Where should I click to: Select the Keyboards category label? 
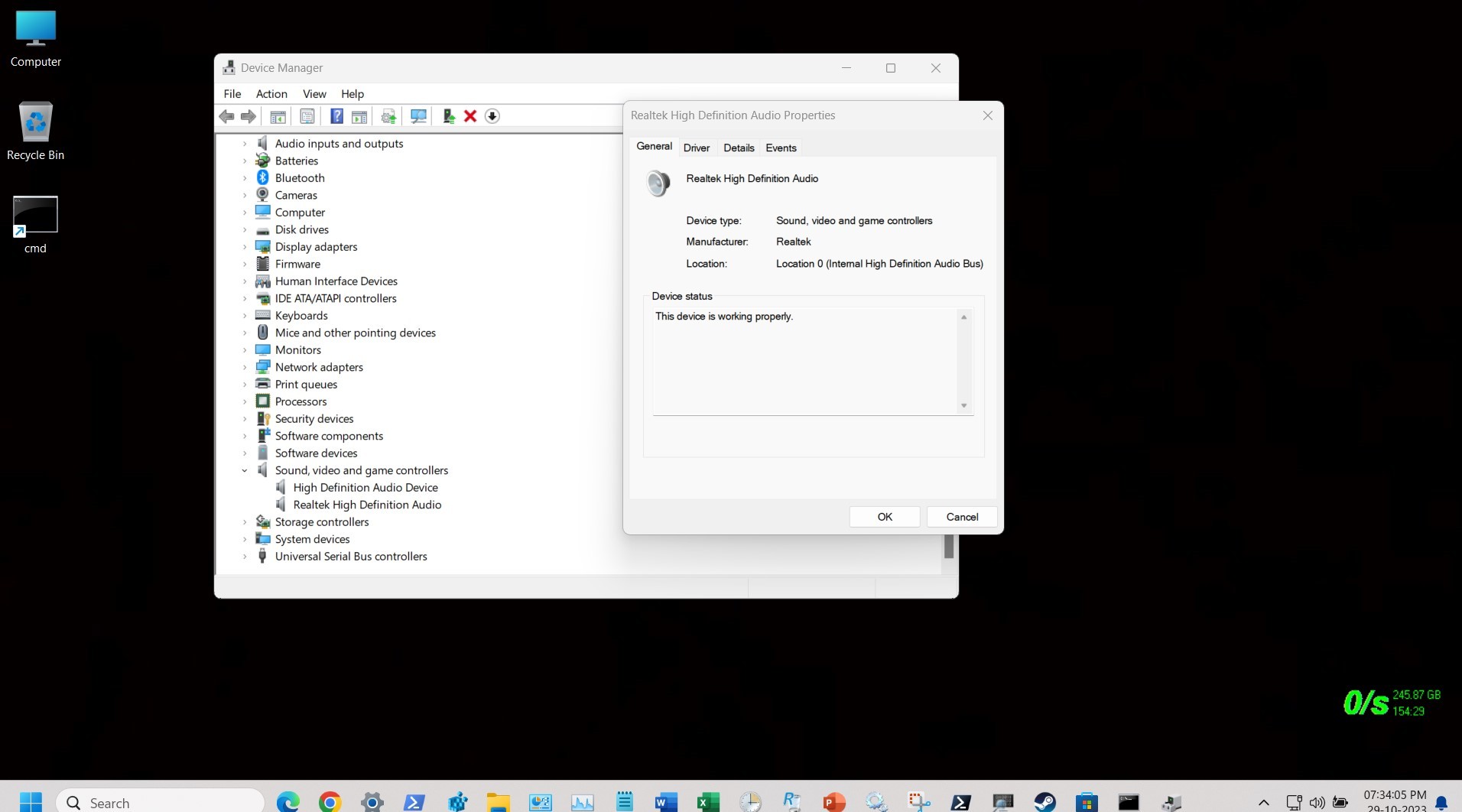click(301, 316)
